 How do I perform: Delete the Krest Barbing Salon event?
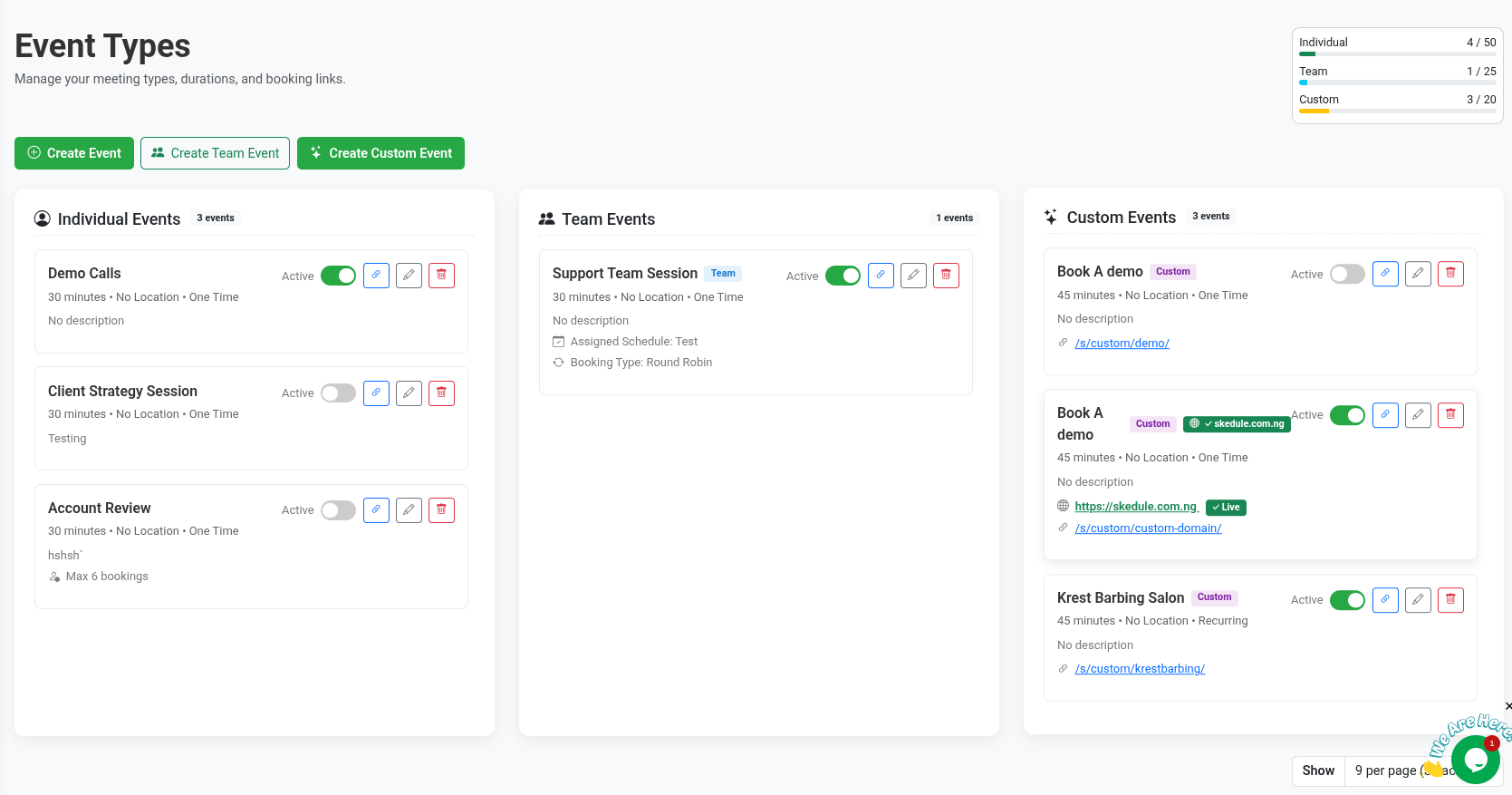(1450, 600)
